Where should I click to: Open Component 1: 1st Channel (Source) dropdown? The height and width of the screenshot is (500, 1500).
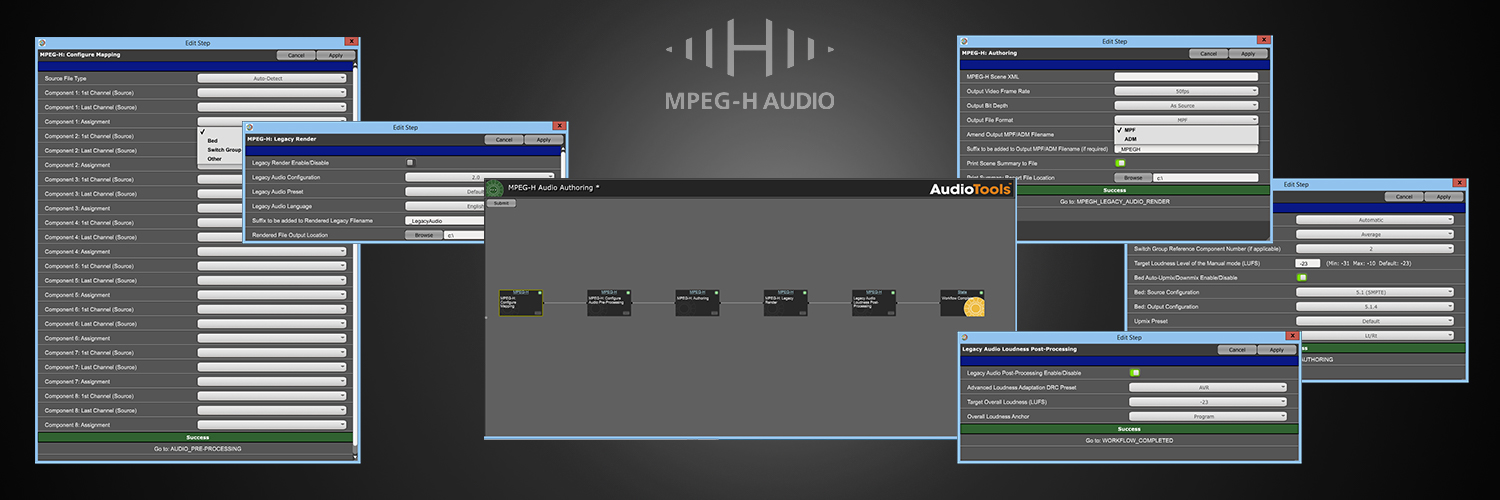(272, 92)
